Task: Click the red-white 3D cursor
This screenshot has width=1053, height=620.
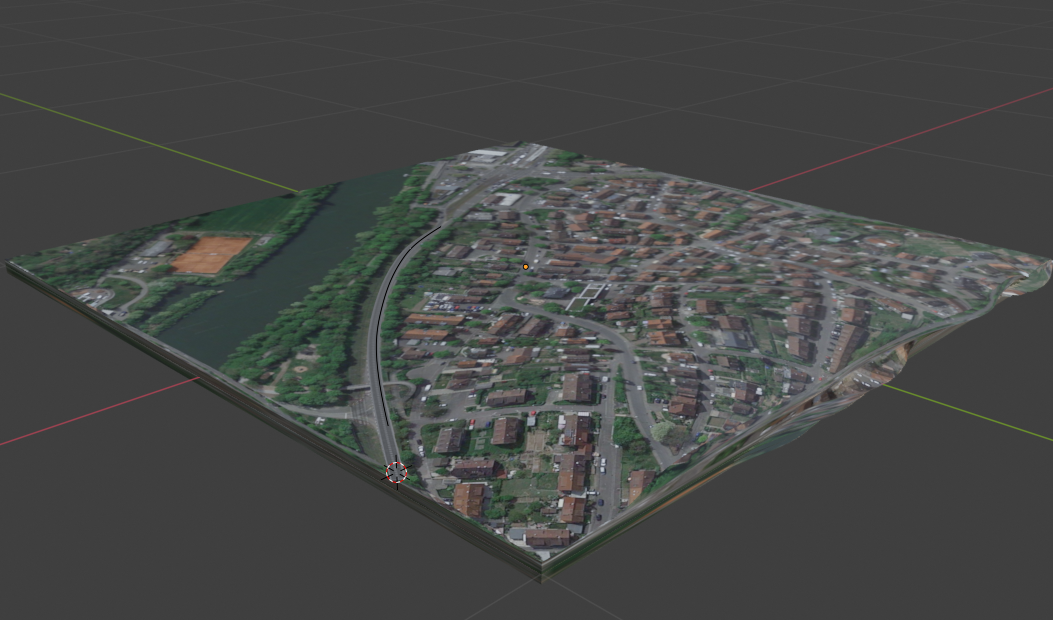Action: [x=397, y=472]
